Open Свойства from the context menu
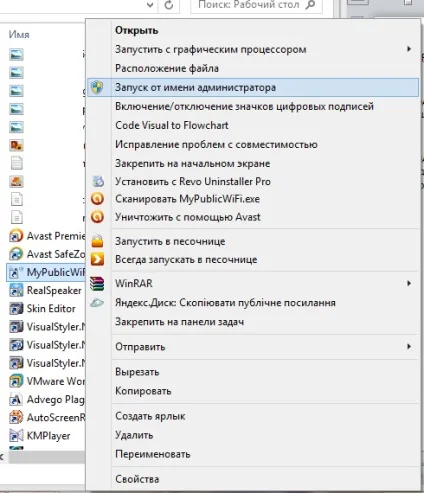Screen dimensions: 424x493 coord(253,479)
